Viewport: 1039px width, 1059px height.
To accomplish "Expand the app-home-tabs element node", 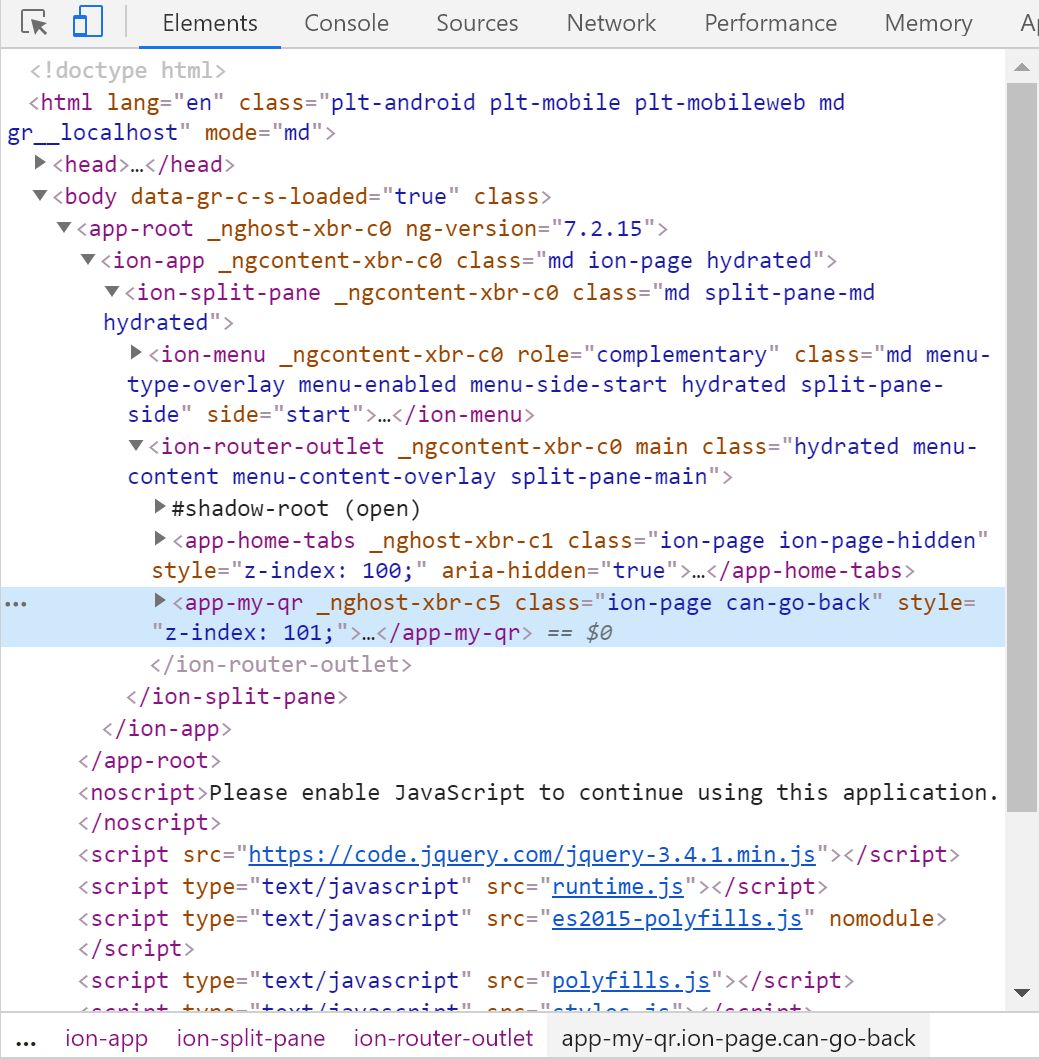I will pyautogui.click(x=160, y=538).
